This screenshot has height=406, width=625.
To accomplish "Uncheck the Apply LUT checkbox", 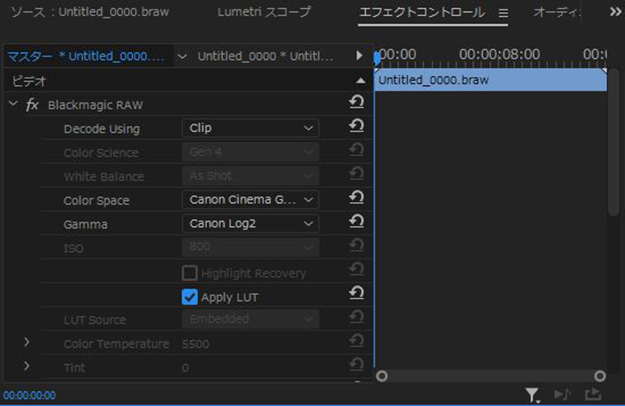I will click(x=190, y=297).
